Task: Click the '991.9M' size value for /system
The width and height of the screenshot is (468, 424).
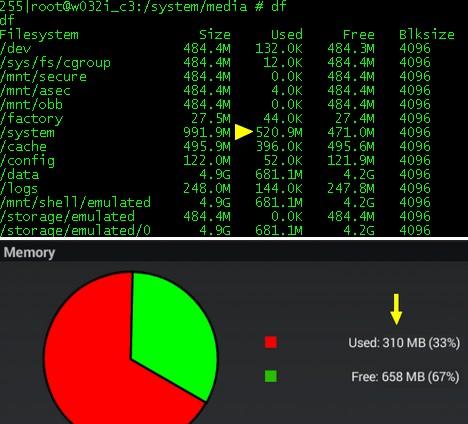Action: coord(207,133)
